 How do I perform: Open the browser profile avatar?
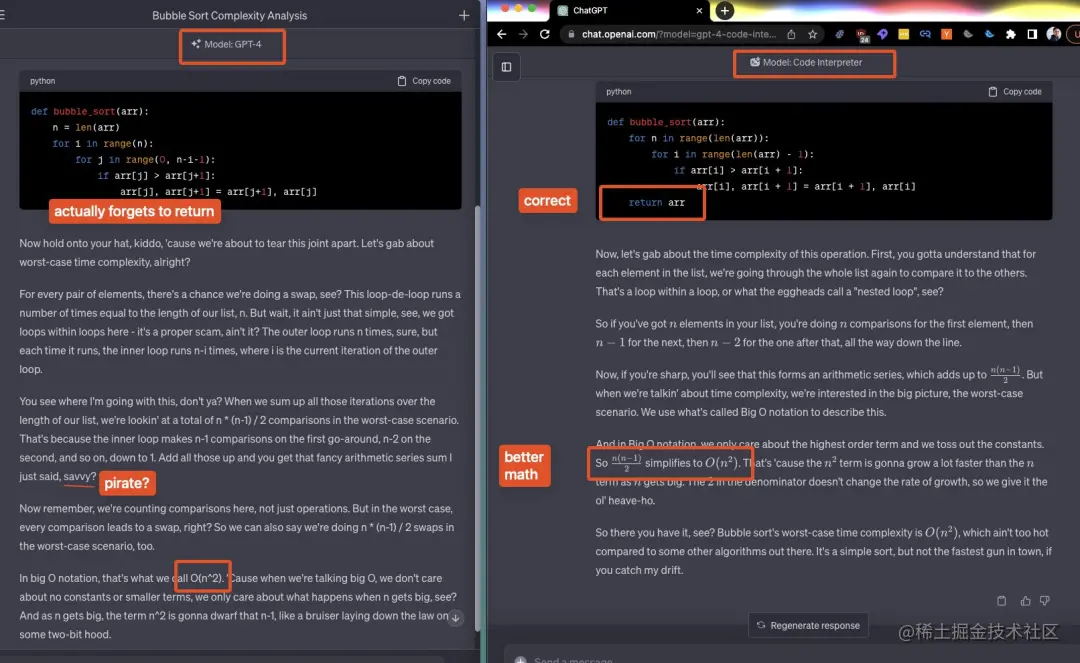[x=1053, y=34]
